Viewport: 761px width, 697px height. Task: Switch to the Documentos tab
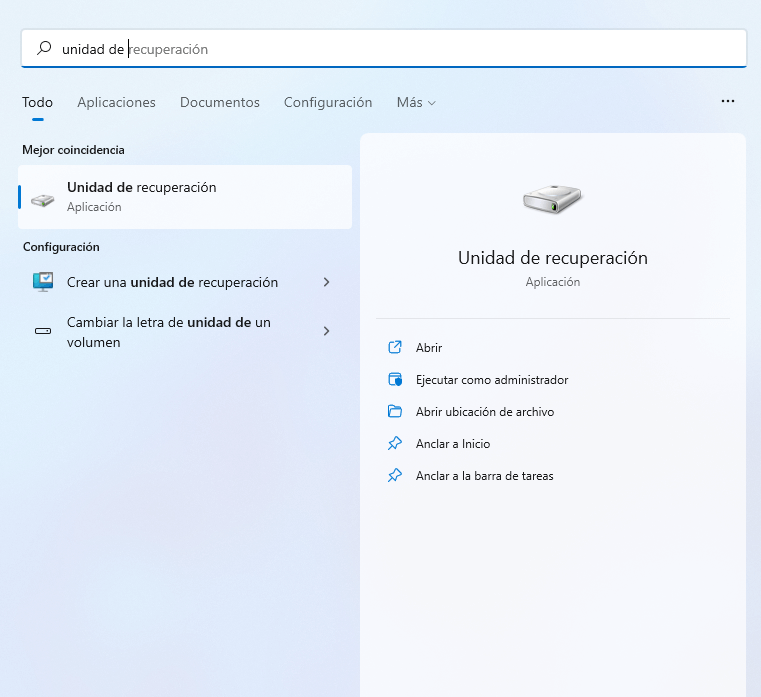click(220, 103)
